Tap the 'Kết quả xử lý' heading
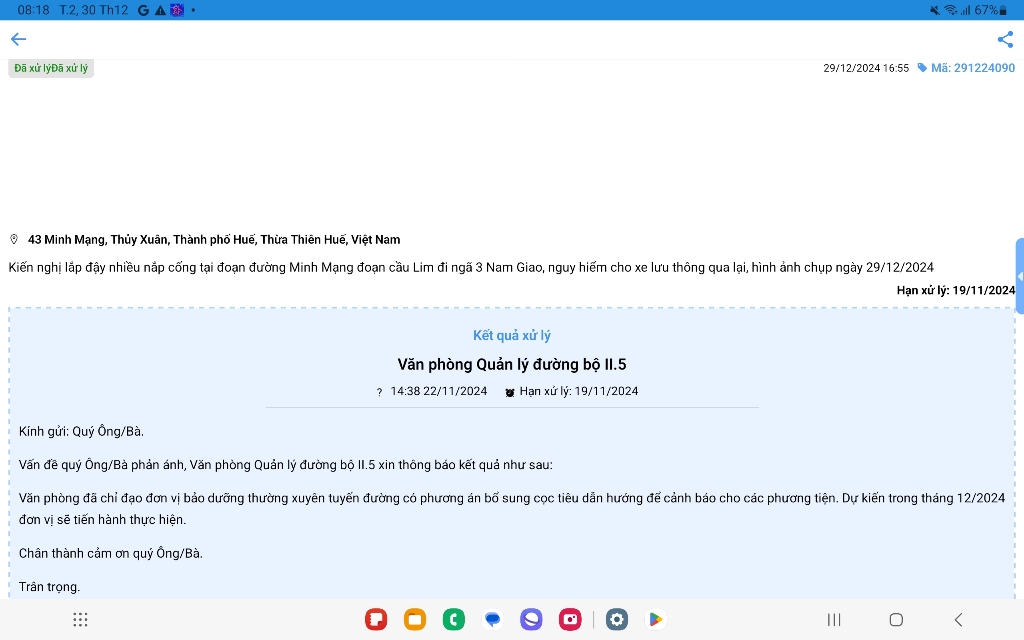The height and width of the screenshot is (640, 1024). coord(512,336)
